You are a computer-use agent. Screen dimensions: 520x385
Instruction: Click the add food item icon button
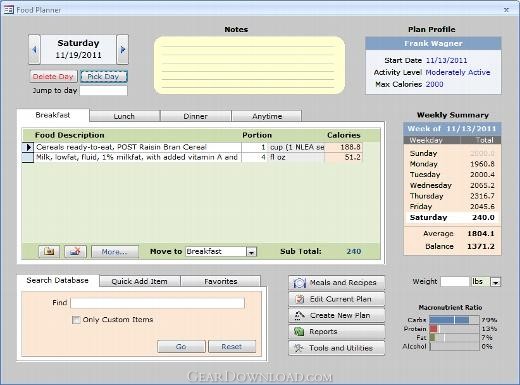tap(49, 251)
